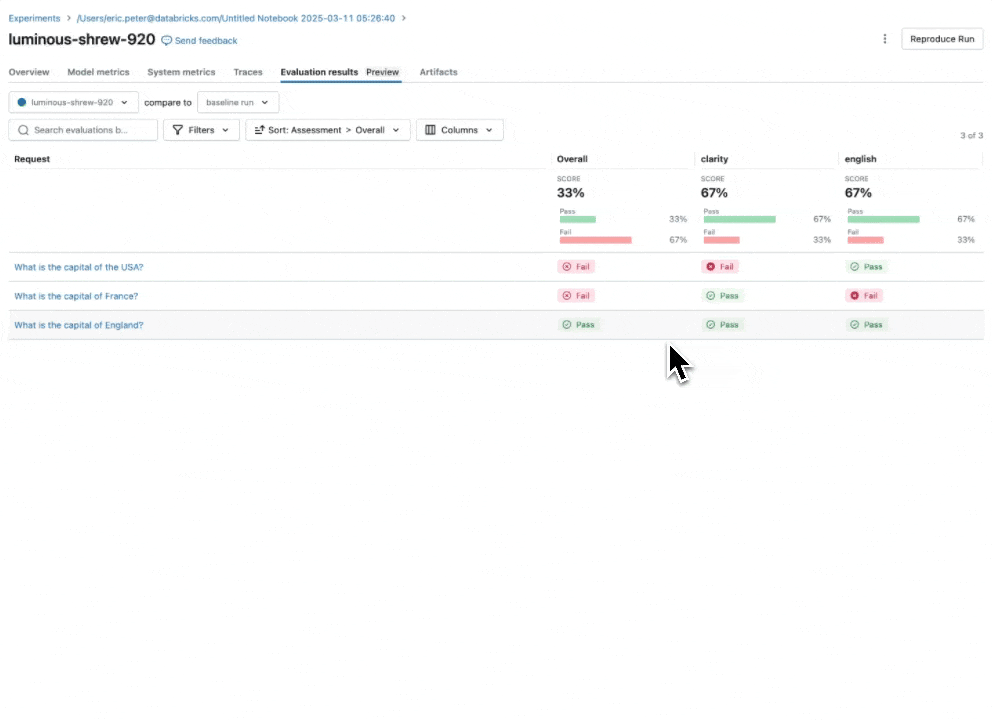Viewport: 992px width, 720px height.
Task: Click the english Fail badge for France row
Action: tap(864, 296)
